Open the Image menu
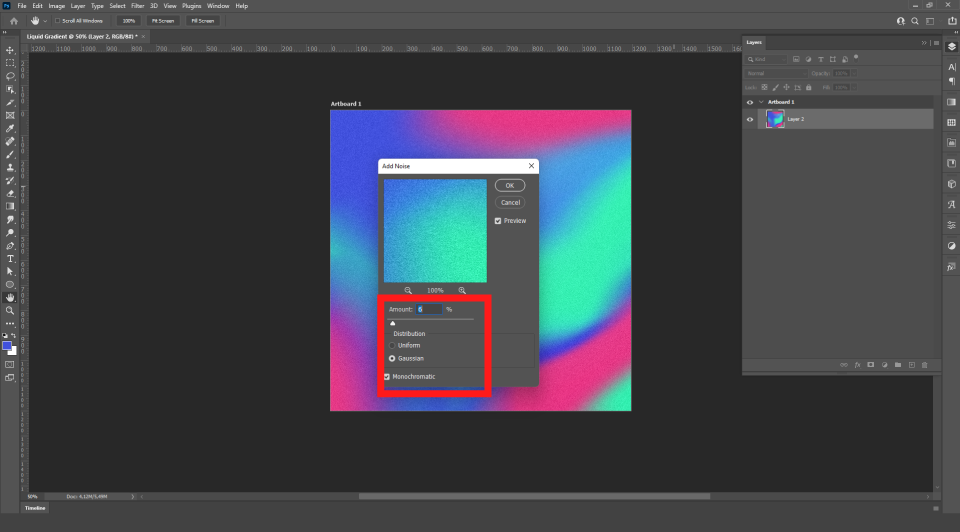960x532 pixels. click(56, 6)
